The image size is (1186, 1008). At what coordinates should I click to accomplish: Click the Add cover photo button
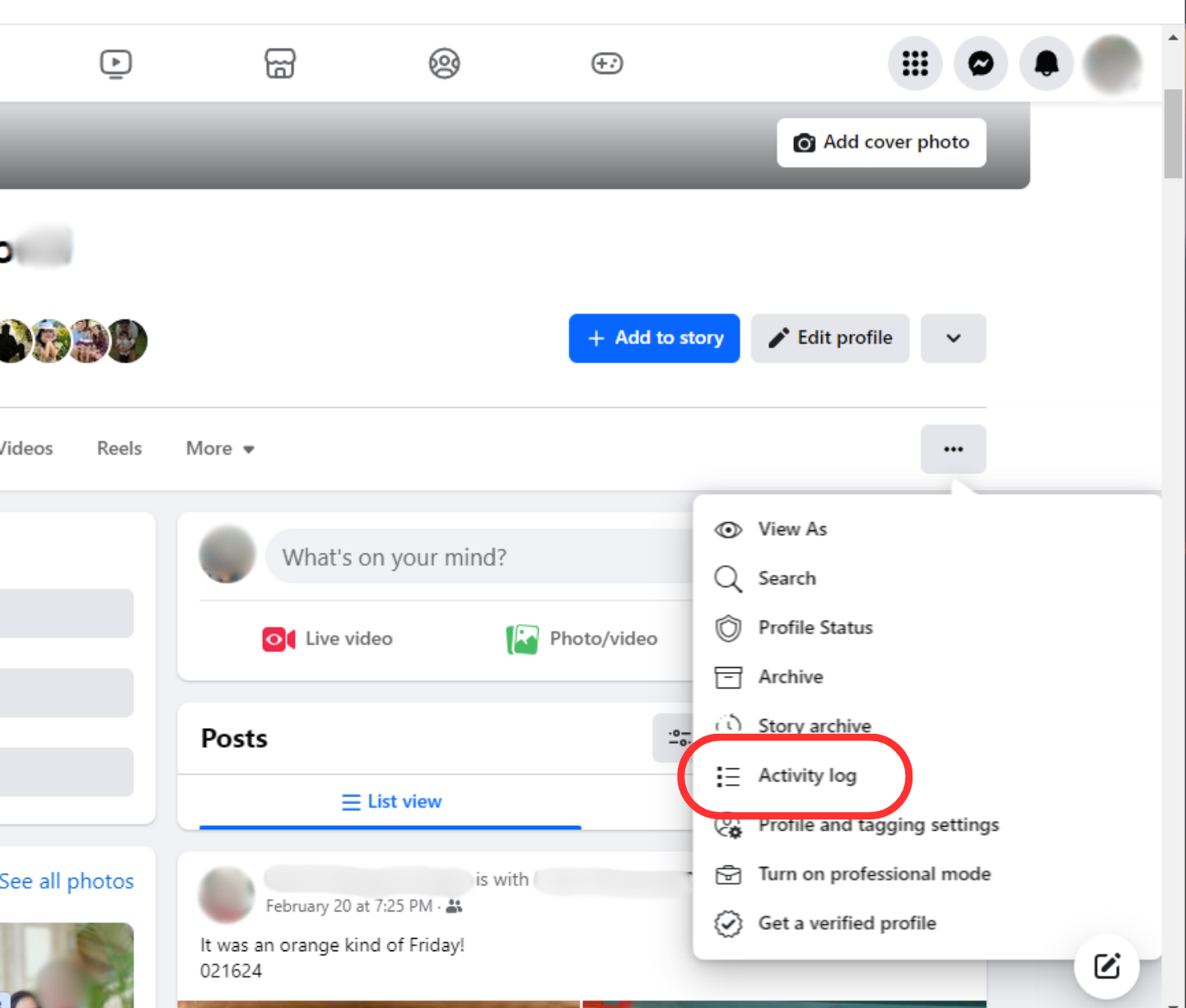(x=881, y=142)
